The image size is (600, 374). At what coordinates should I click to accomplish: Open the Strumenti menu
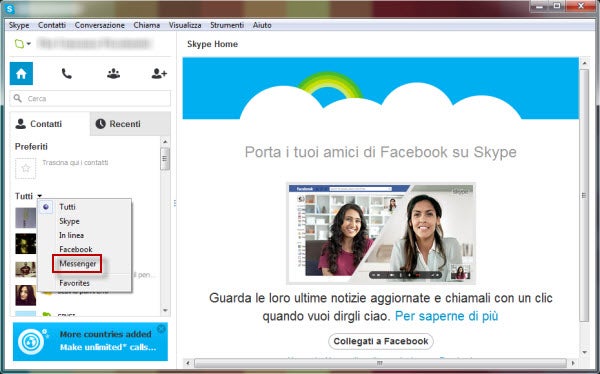tap(227, 25)
